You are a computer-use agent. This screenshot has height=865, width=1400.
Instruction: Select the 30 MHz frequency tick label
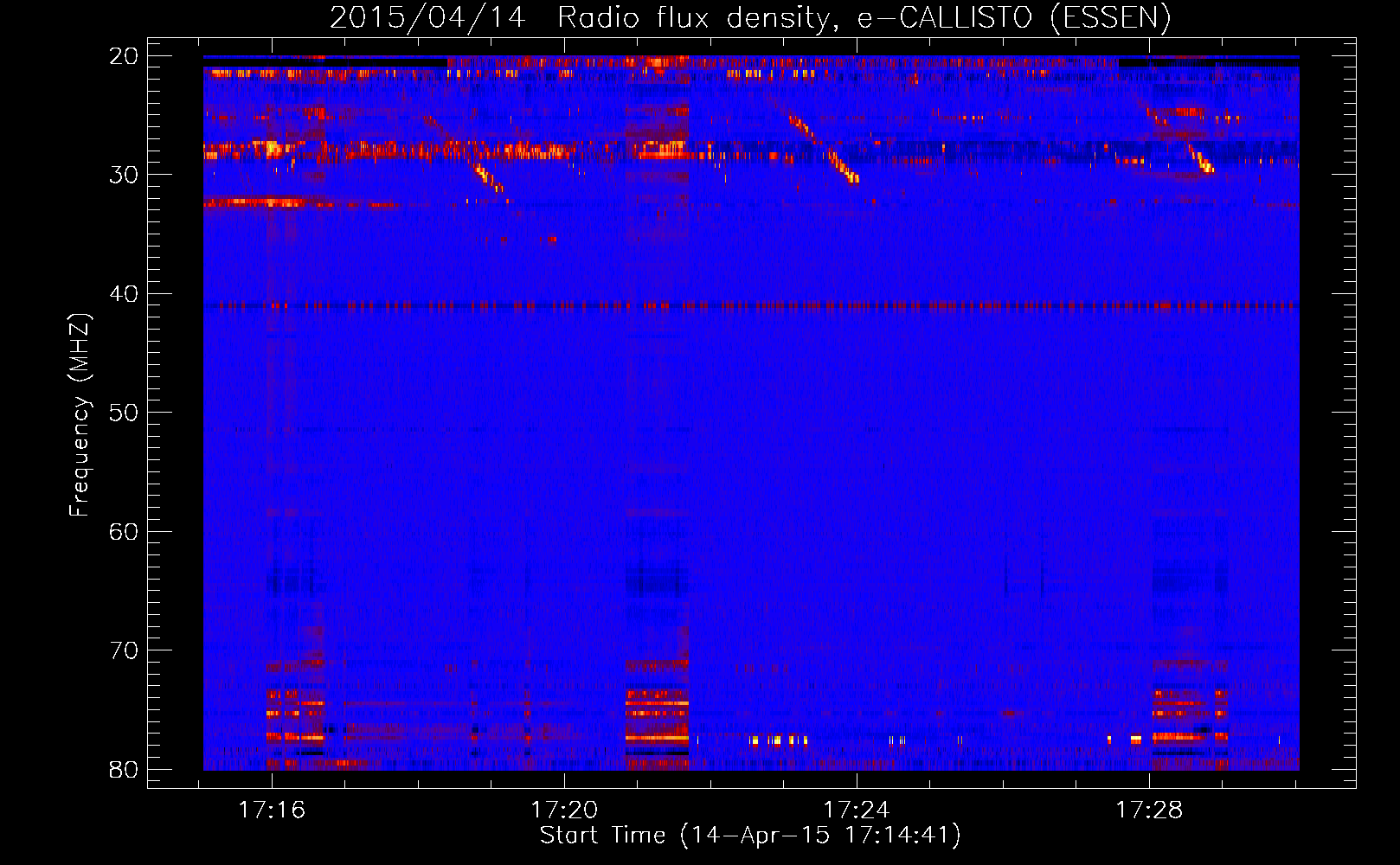click(x=124, y=175)
